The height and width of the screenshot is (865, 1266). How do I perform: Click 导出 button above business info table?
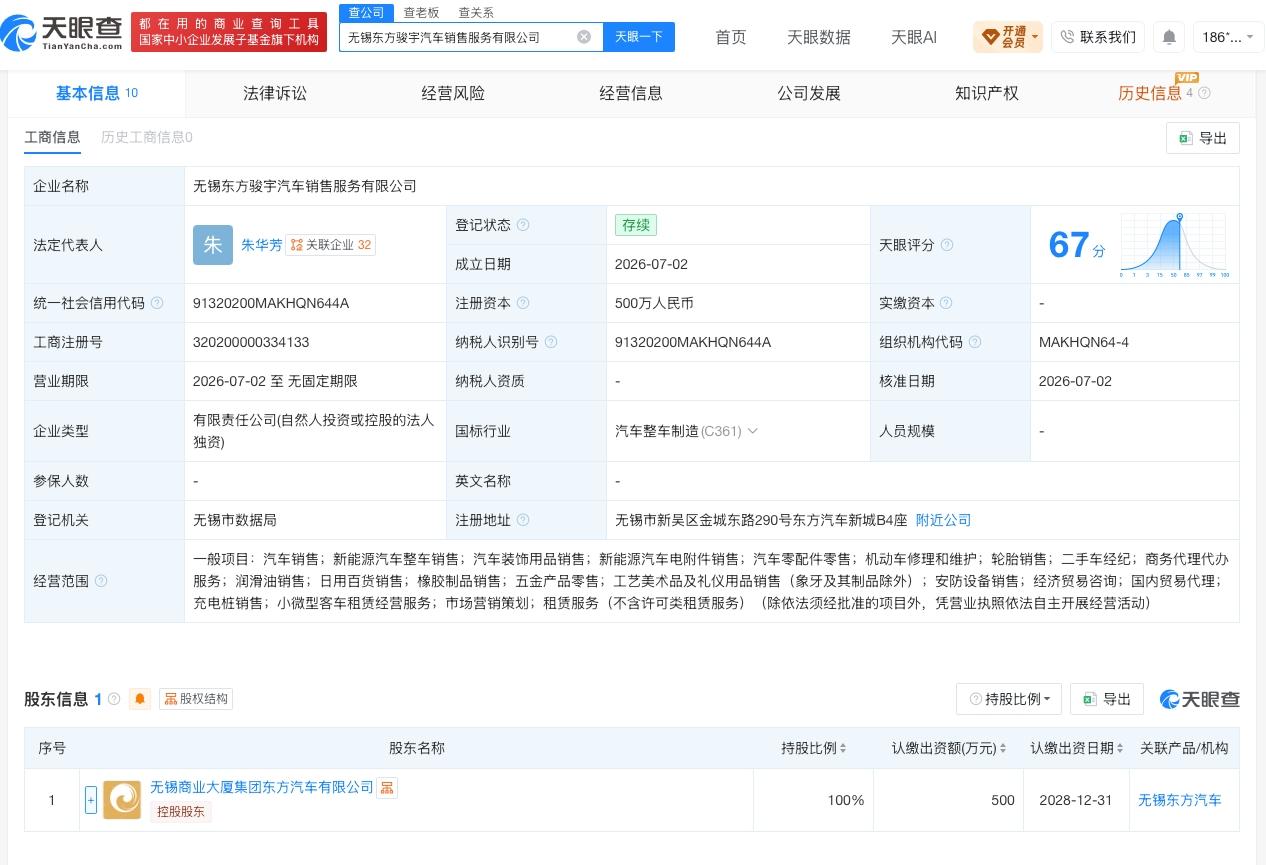pos(1203,138)
